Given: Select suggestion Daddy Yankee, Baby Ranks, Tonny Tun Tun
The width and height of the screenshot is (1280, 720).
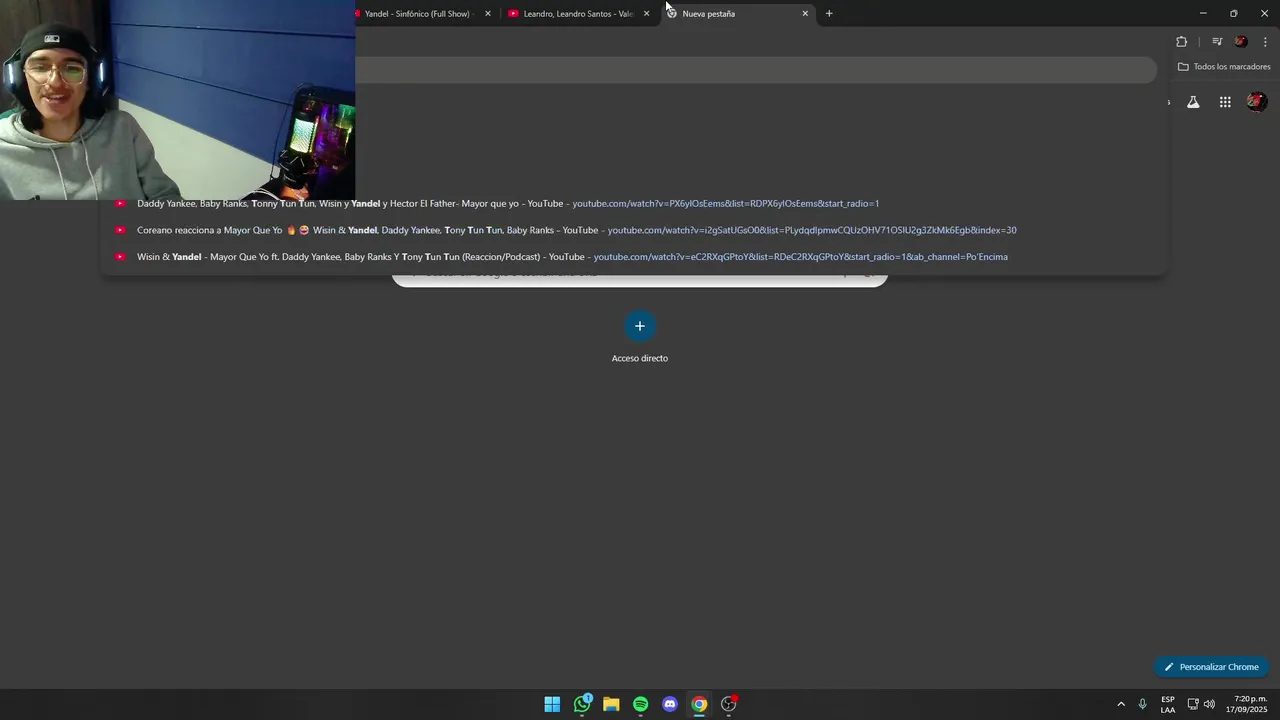Looking at the screenshot, I should (634, 204).
